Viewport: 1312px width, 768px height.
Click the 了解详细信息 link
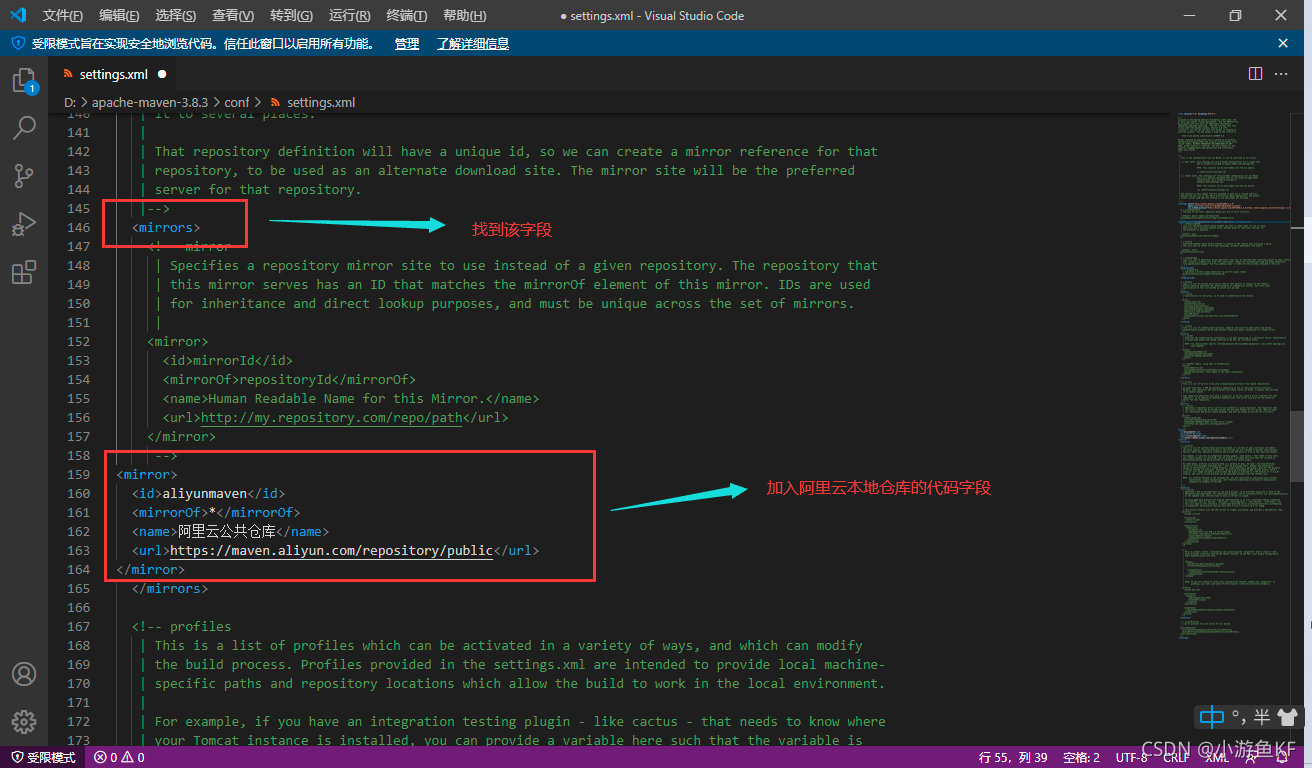pos(473,43)
